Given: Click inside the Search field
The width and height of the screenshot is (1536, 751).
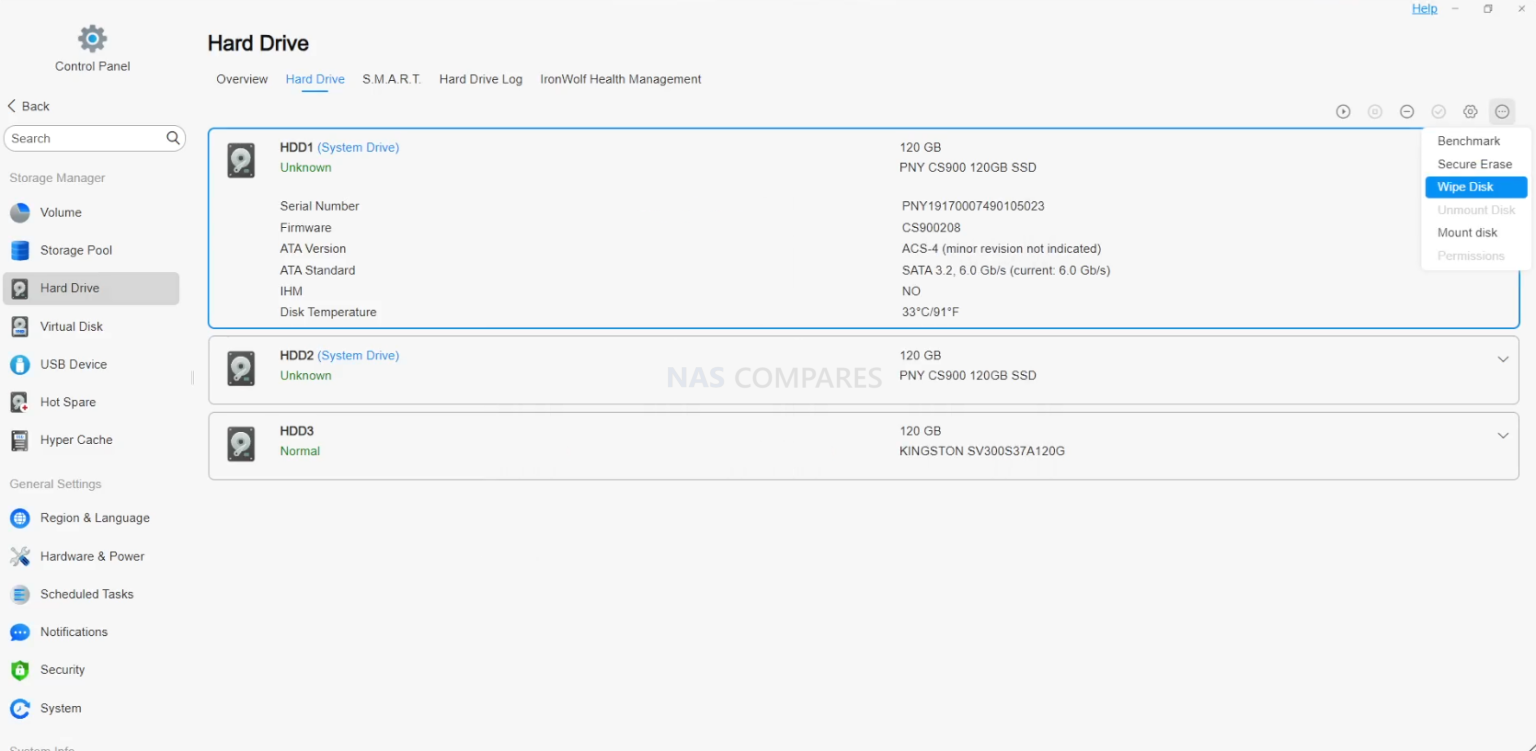Looking at the screenshot, I should [x=80, y=138].
